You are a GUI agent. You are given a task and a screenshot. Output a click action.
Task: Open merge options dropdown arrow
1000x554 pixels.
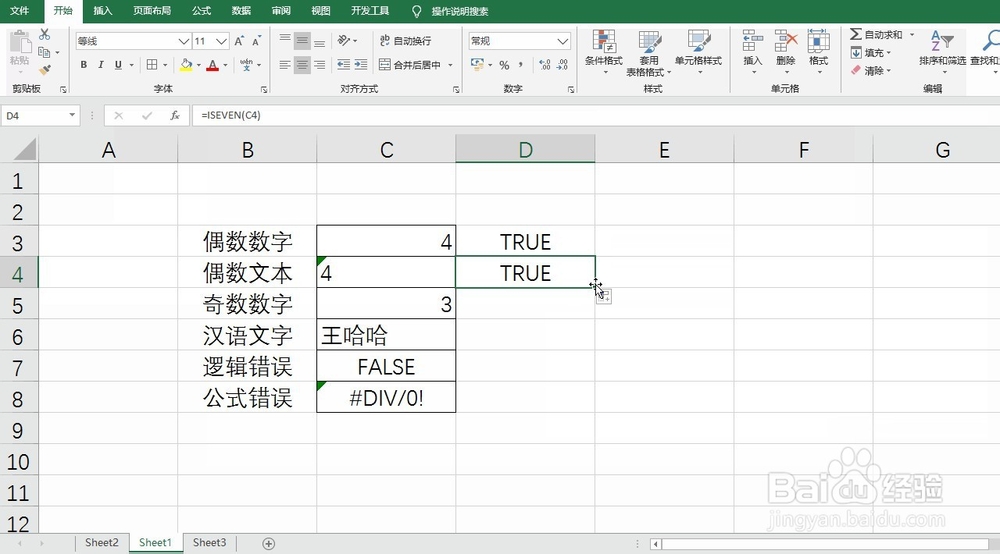pyautogui.click(x=450, y=65)
